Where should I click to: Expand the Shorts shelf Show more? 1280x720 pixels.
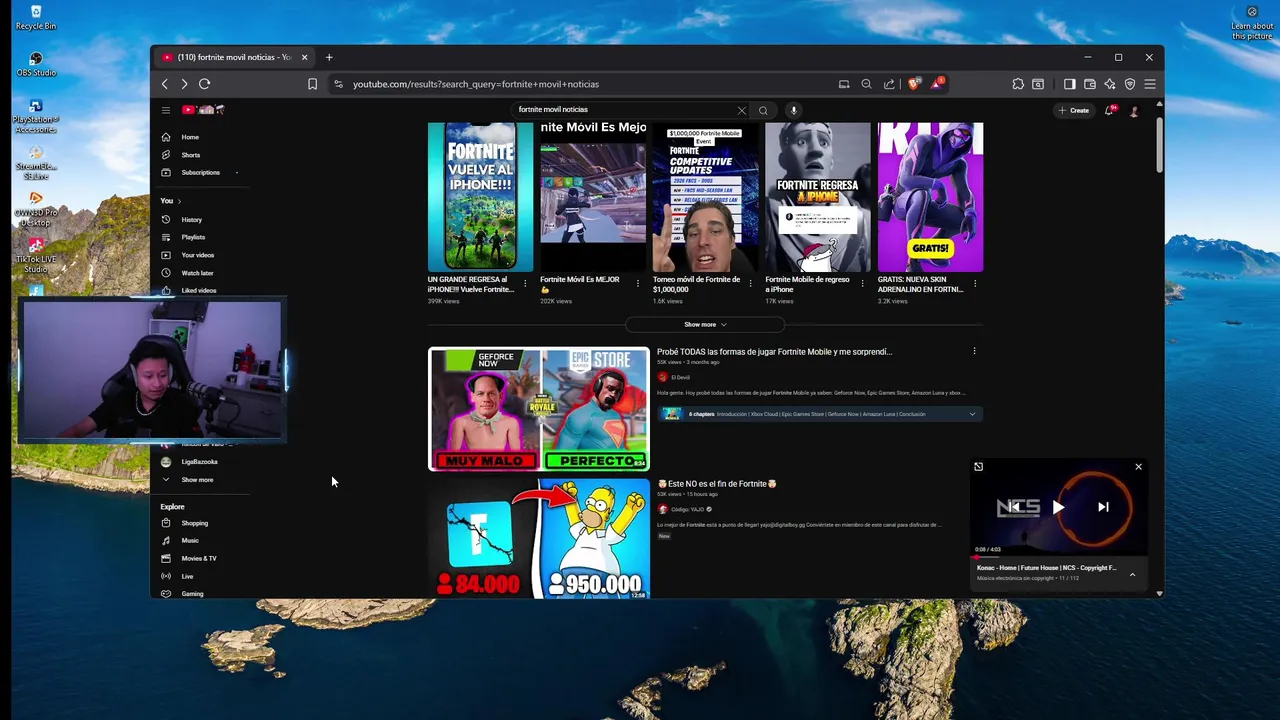[705, 325]
